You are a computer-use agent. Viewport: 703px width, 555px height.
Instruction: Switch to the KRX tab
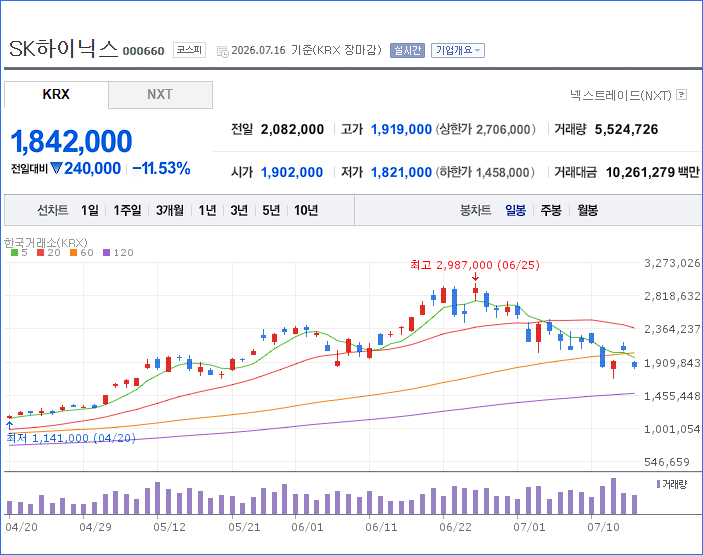pos(56,95)
